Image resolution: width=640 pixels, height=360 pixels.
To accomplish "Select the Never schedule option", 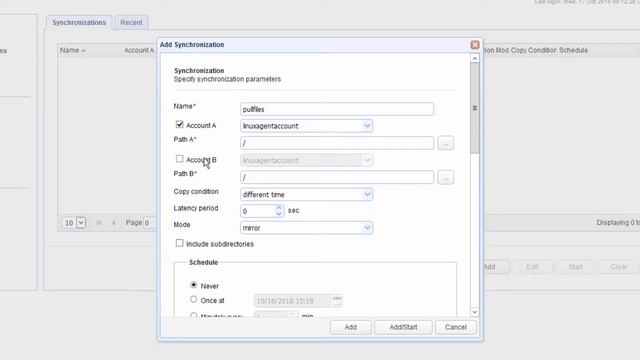I will click(193, 284).
